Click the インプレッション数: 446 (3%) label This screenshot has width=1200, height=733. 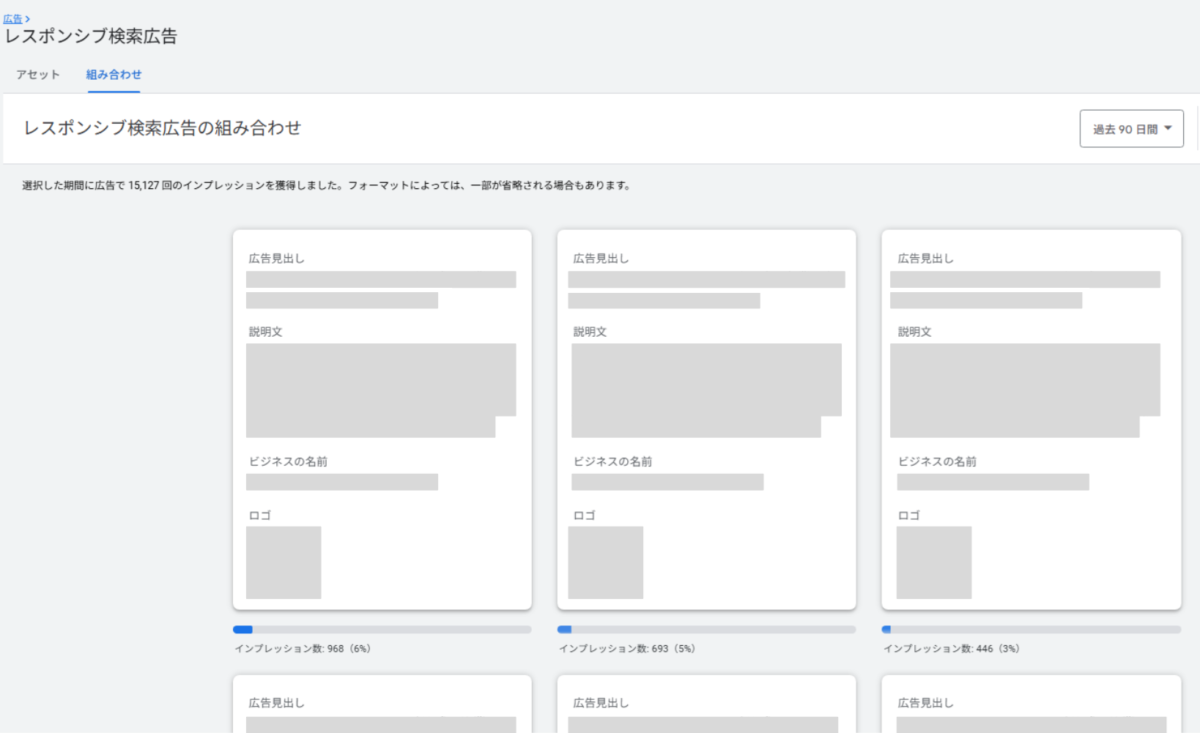point(950,649)
